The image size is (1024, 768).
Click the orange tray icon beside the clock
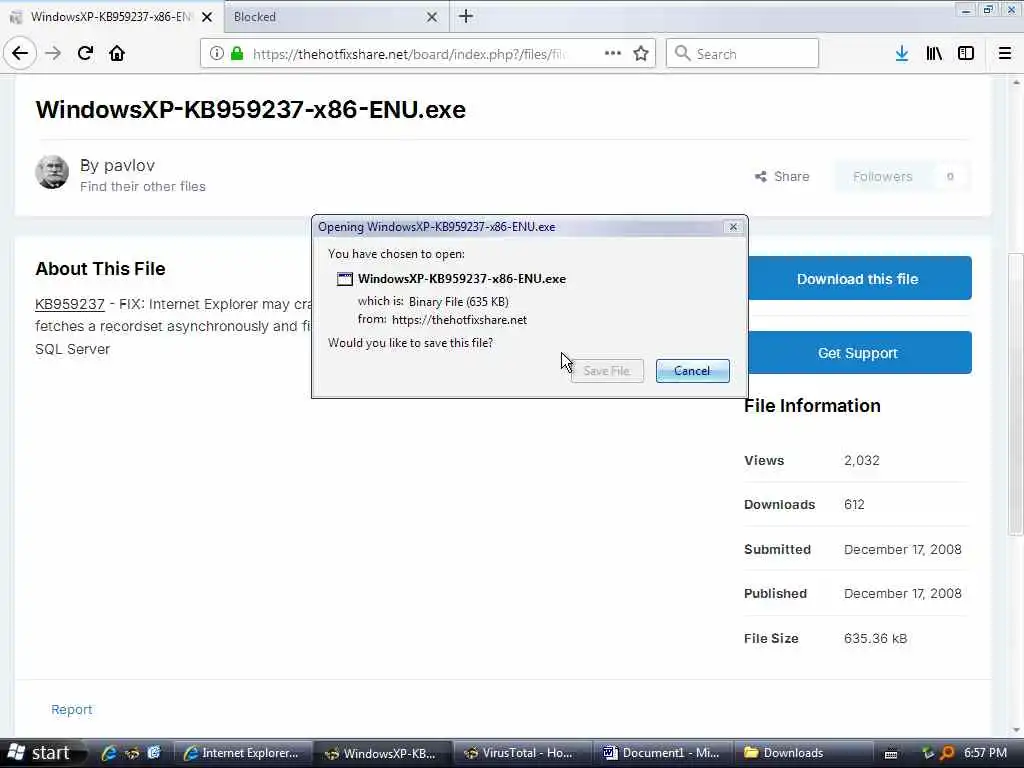[947, 753]
